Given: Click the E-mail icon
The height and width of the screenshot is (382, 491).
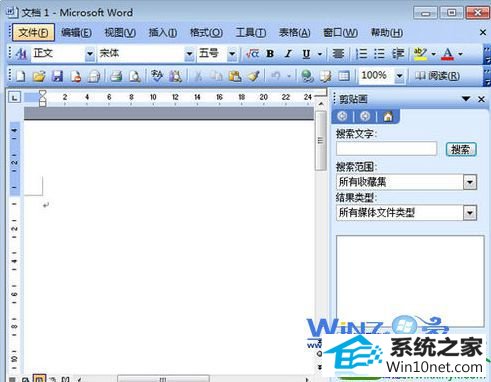Looking at the screenshot, I should (94, 76).
